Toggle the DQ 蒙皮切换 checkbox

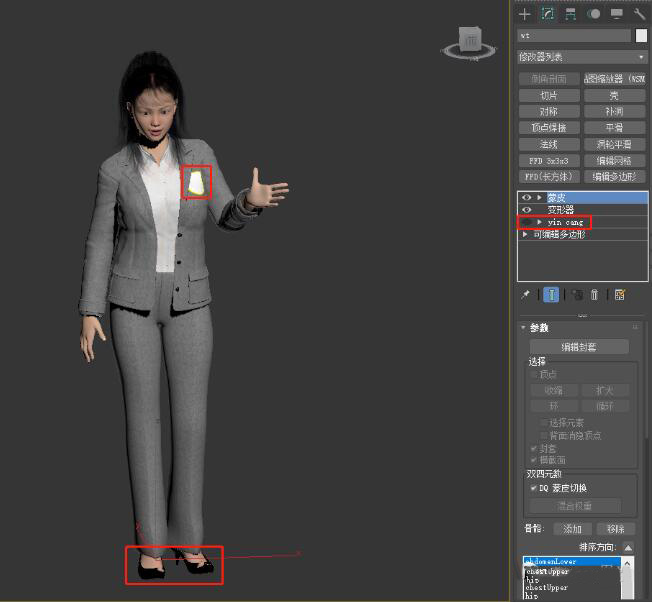click(x=533, y=488)
